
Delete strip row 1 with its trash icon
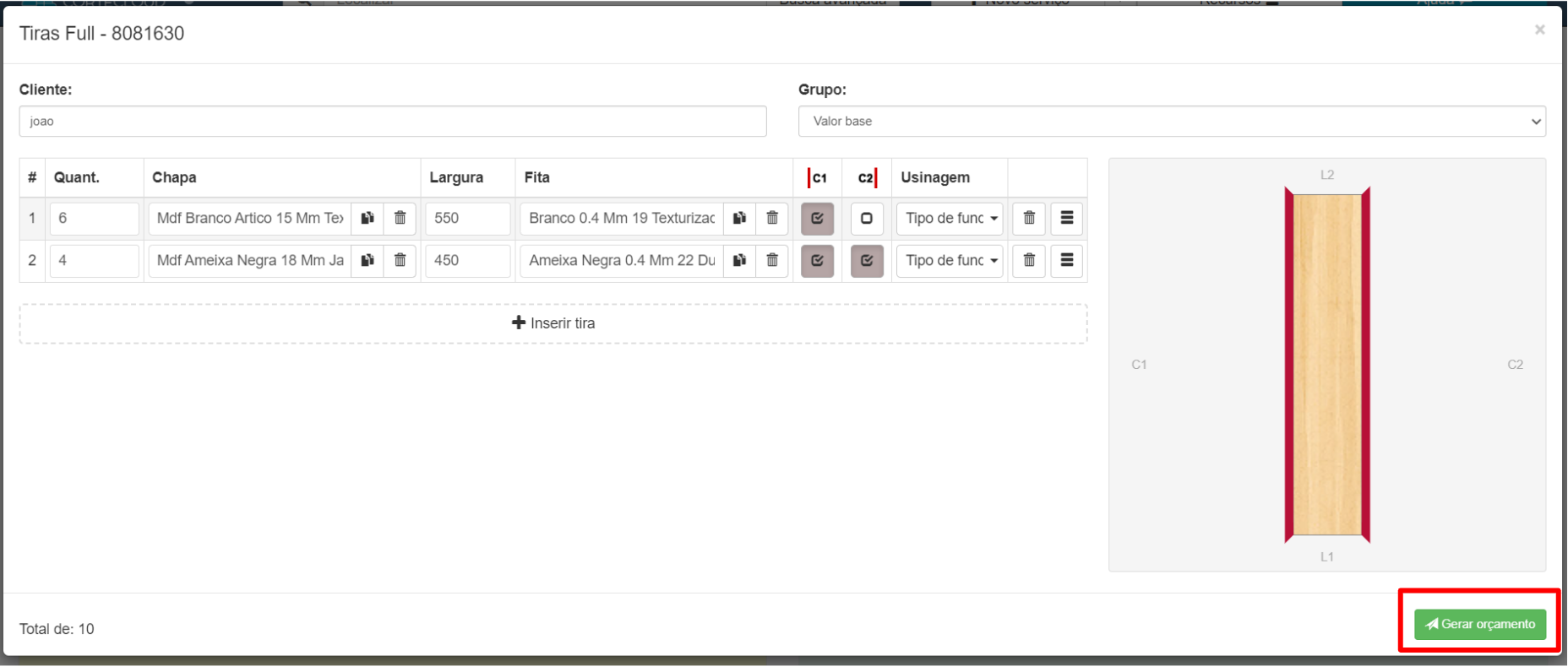click(1029, 219)
